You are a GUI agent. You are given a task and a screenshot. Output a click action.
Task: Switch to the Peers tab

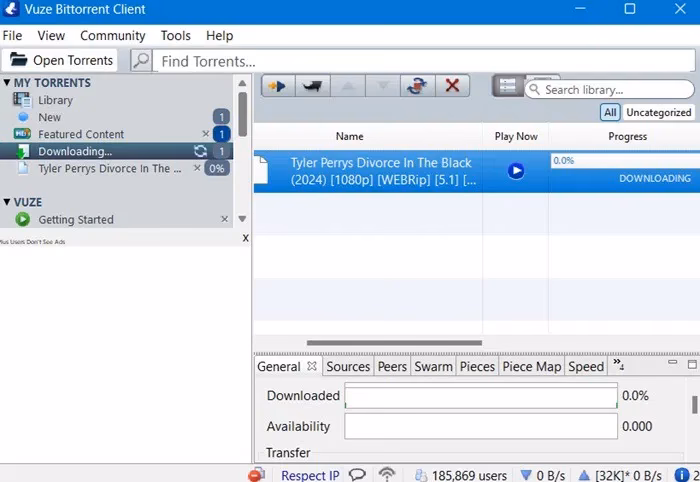(x=392, y=366)
